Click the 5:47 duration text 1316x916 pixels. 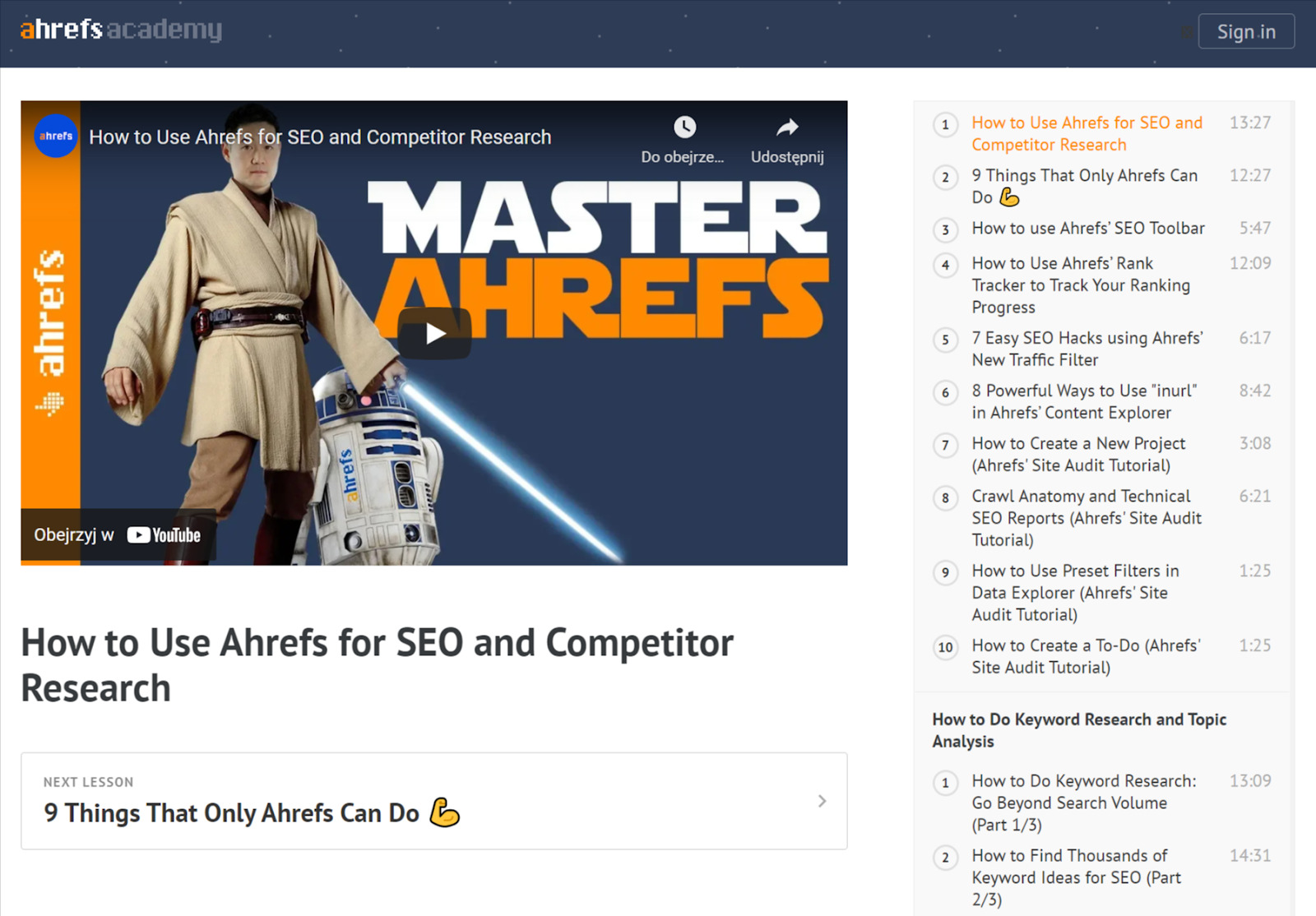click(1255, 228)
